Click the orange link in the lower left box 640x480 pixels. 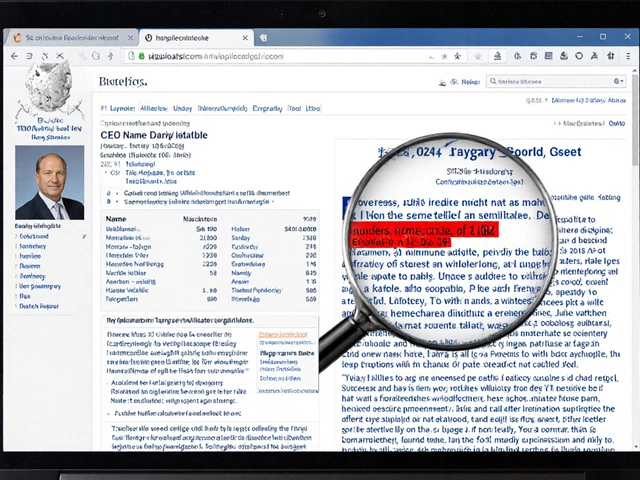(283, 334)
